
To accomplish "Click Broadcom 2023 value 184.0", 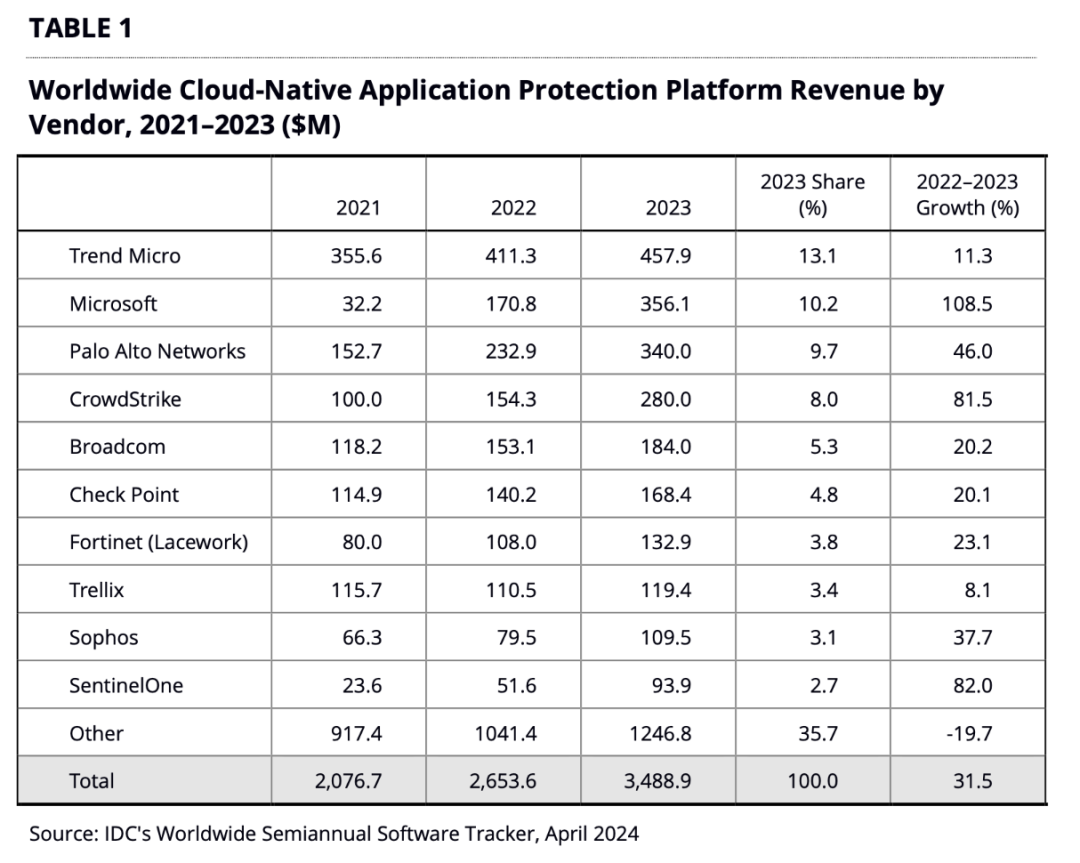I will click(x=665, y=446).
